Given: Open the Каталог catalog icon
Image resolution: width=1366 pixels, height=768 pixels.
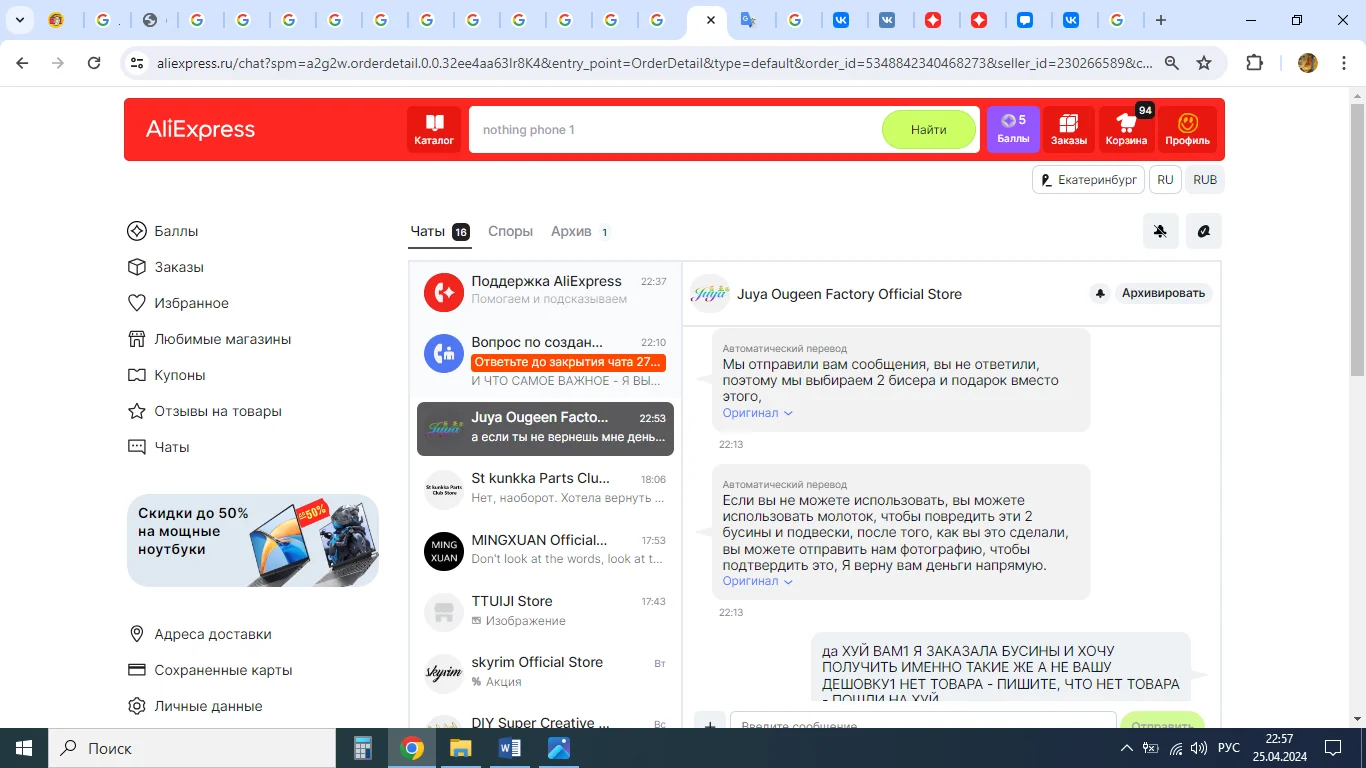Looking at the screenshot, I should 434,129.
